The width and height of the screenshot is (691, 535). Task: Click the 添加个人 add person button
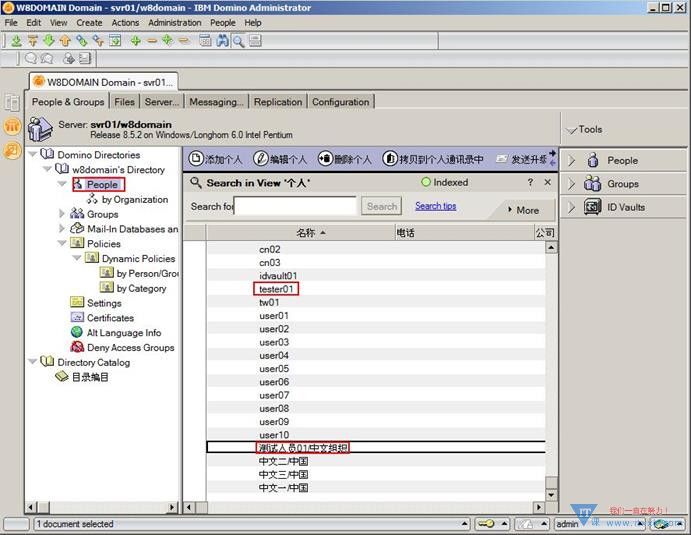(x=215, y=159)
